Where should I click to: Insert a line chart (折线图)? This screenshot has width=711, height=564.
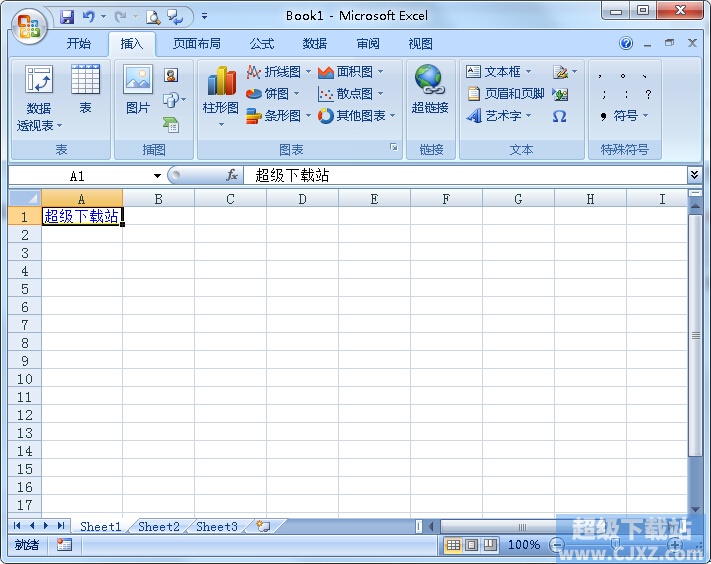(x=278, y=72)
